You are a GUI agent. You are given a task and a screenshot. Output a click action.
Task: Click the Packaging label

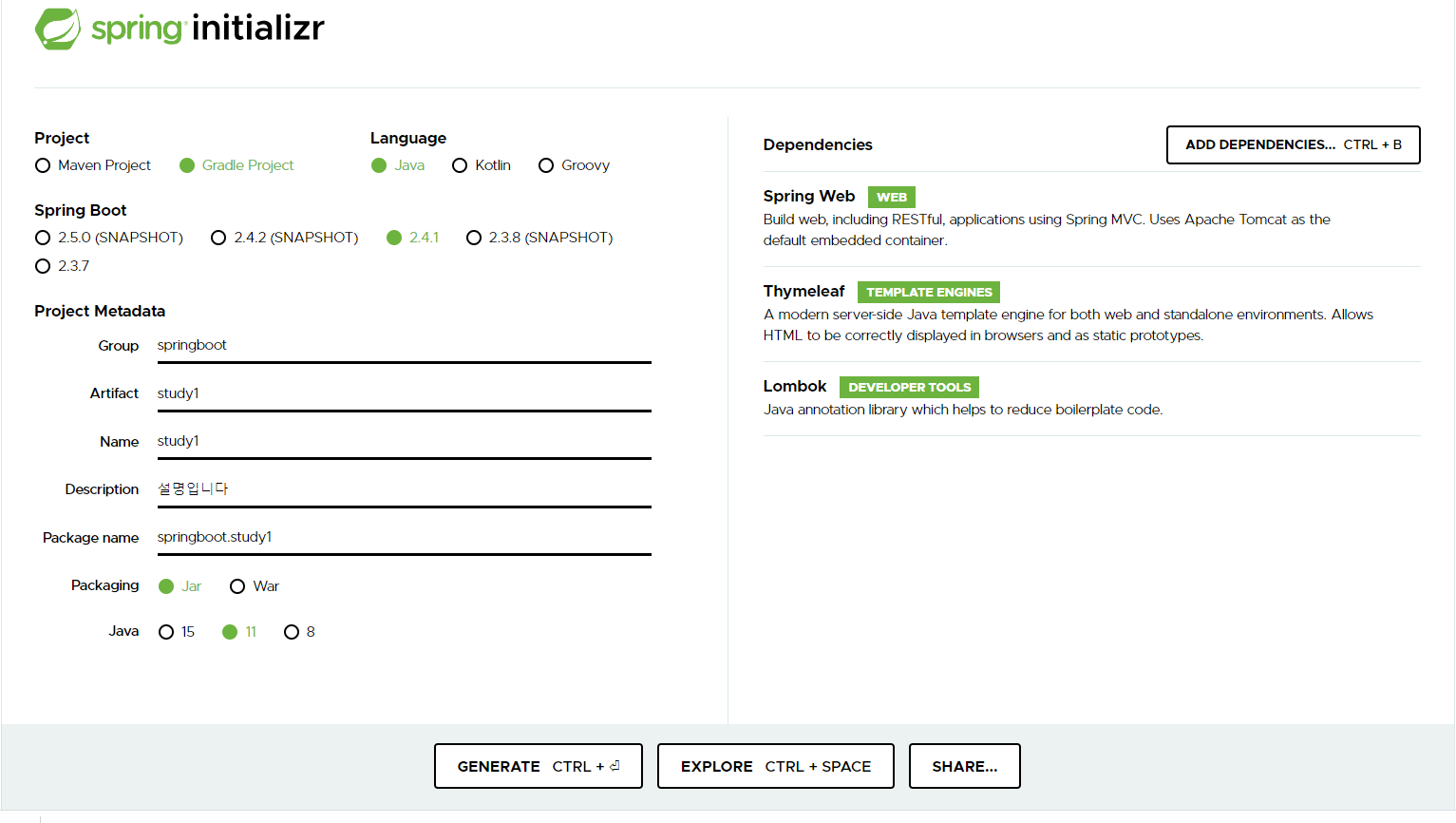(x=105, y=585)
